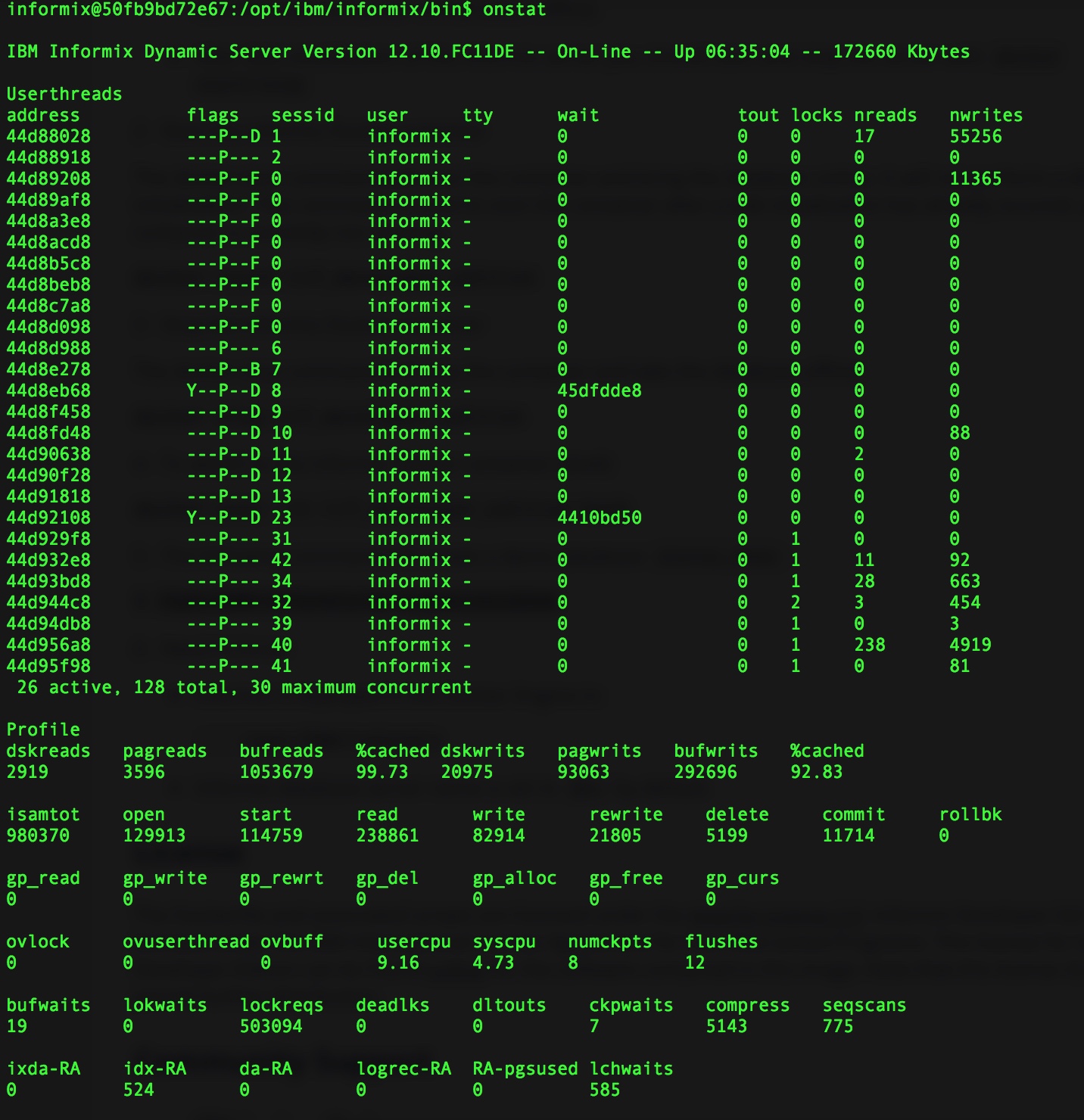This screenshot has height=1120, width=1084.
Task: Click pagreads value '3596'
Action: (x=144, y=772)
